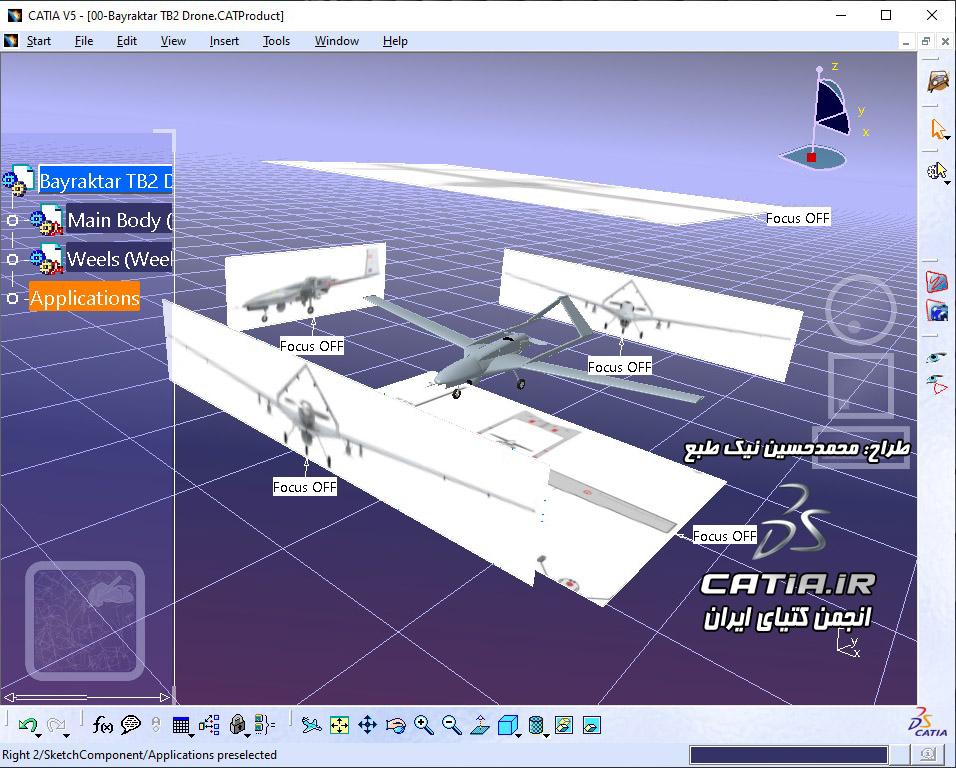This screenshot has width=956, height=768.
Task: Click the upper eye display icon
Action: [x=936, y=357]
